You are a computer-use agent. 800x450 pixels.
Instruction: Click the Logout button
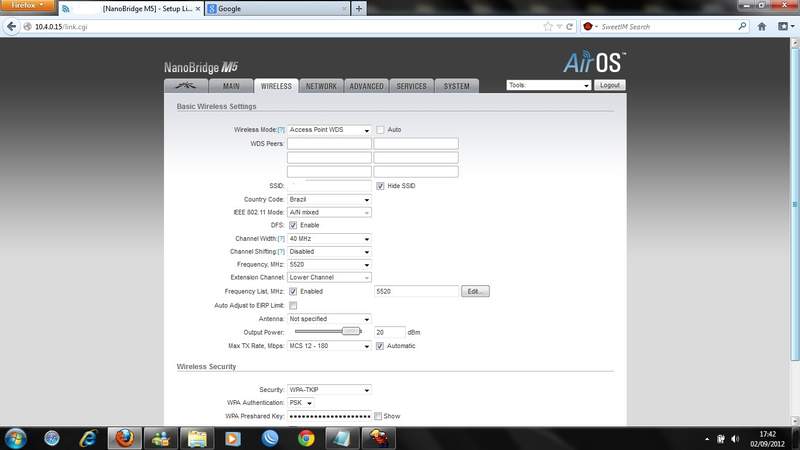pos(610,85)
